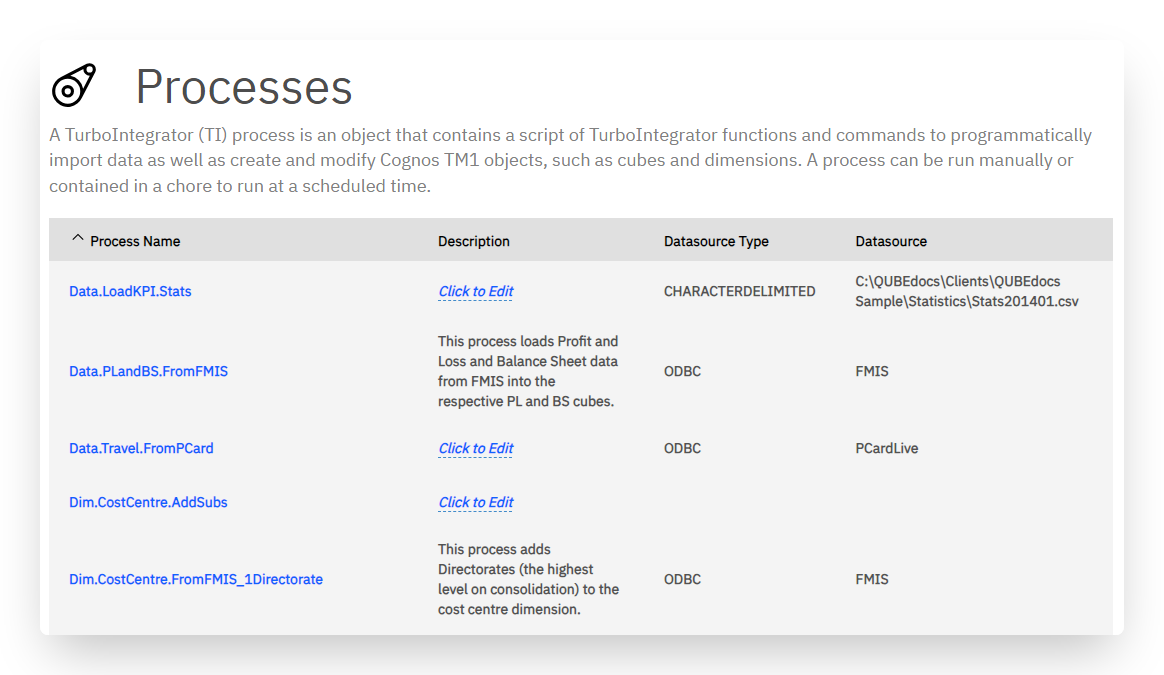Open the Dim.CostCentre.FromFMIS_1Directorate process
1164x675 pixels.
point(196,579)
